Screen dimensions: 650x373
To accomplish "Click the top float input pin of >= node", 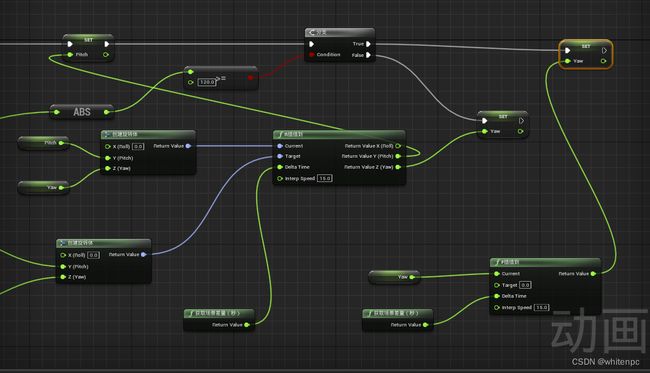I will point(190,72).
